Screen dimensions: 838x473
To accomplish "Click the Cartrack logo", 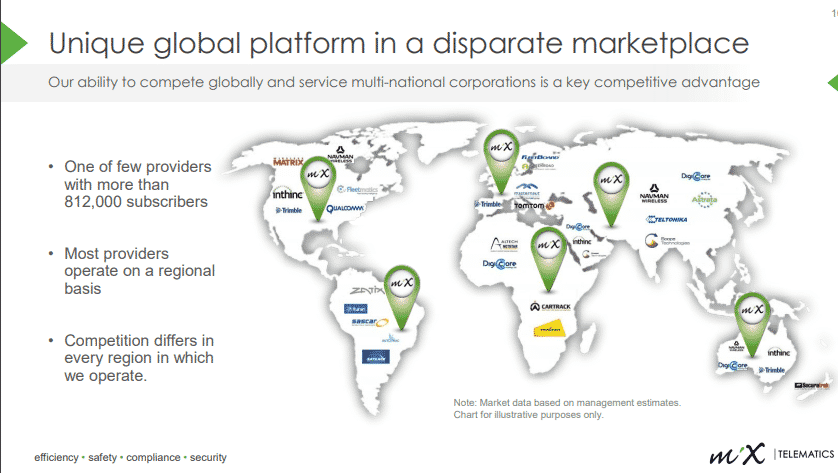I will coord(550,306).
